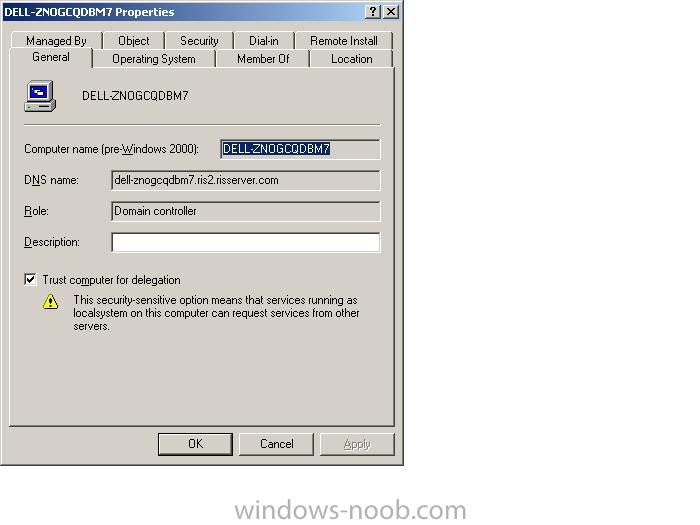Image resolution: width=700 pixels, height=525 pixels.
Task: Switch to the Managed By tab
Action: click(x=56, y=41)
